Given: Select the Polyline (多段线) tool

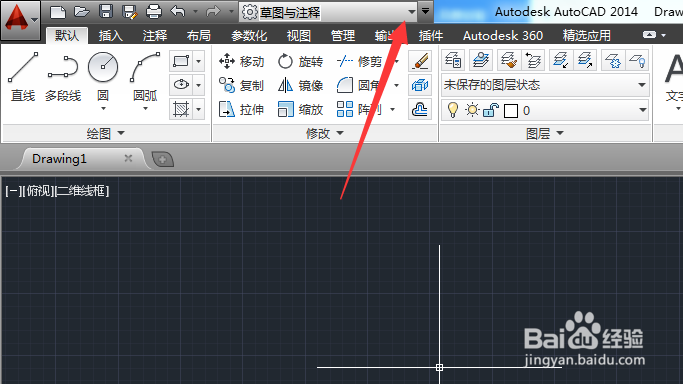Looking at the screenshot, I should (x=63, y=77).
